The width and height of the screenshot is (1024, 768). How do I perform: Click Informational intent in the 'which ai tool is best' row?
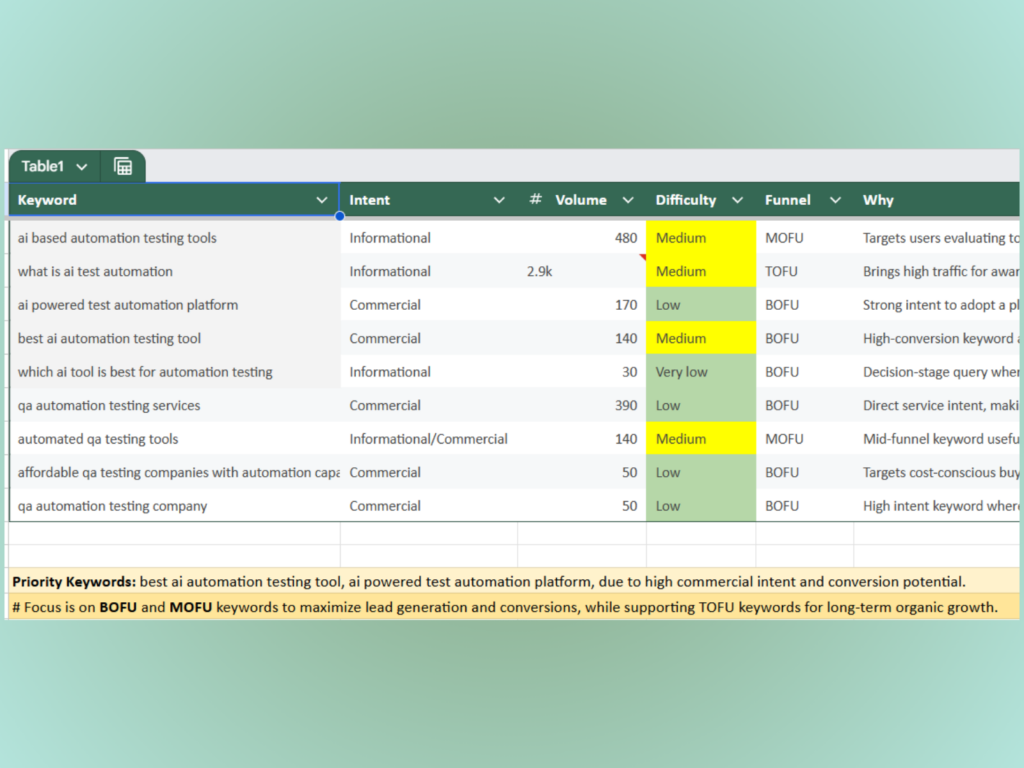tap(429, 372)
